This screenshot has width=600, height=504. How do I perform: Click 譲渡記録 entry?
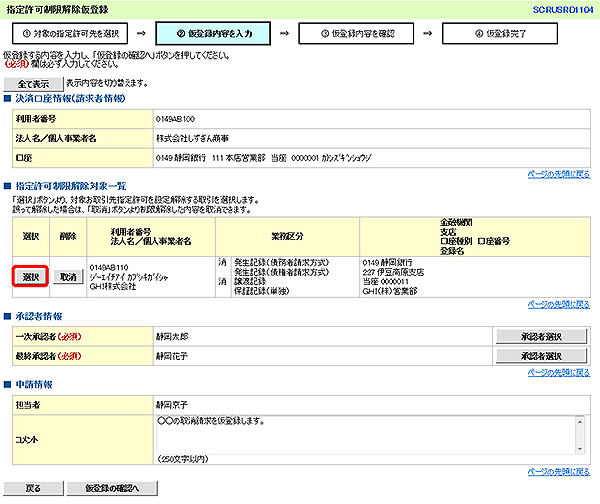pos(250,282)
